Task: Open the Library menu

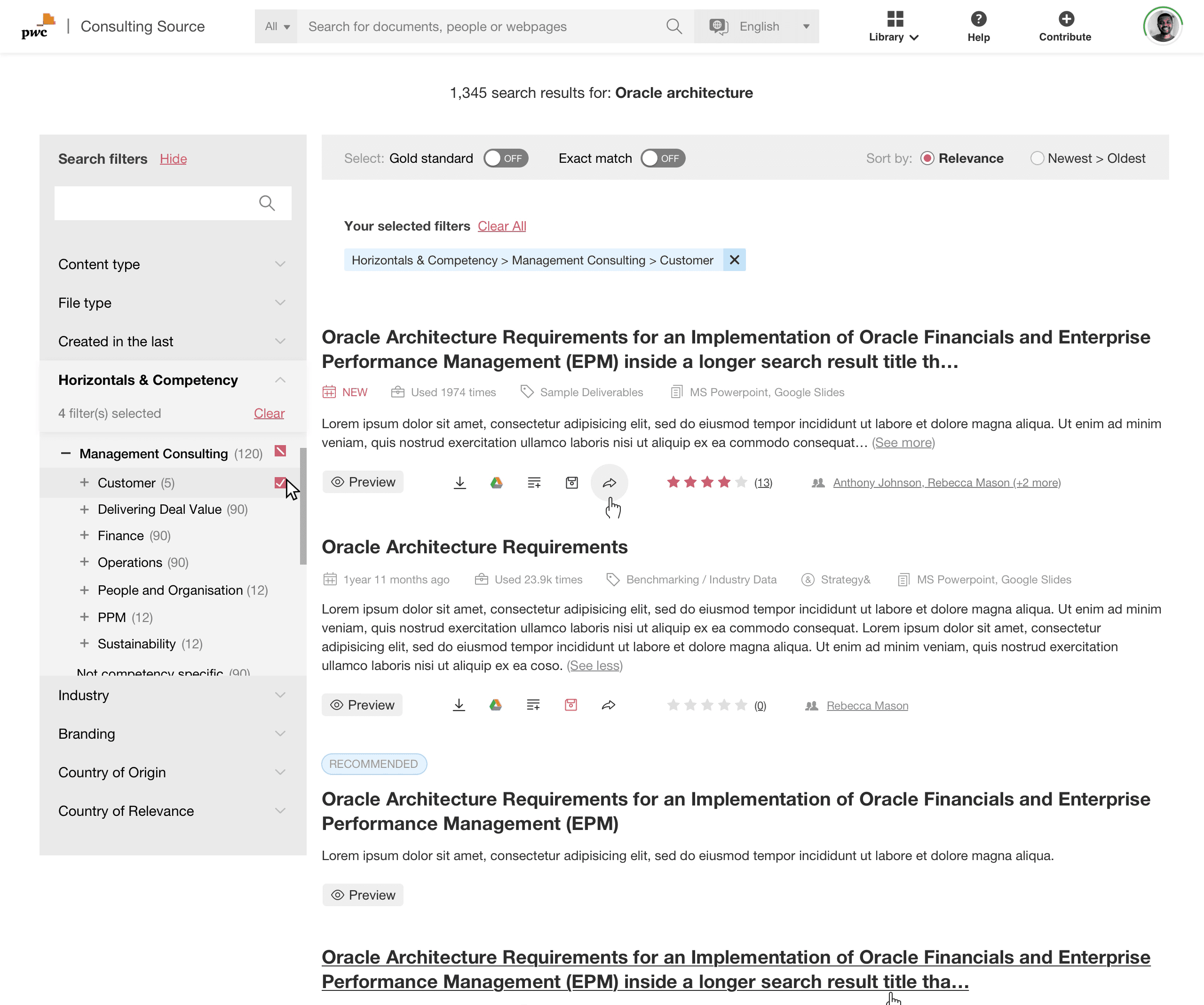Action: 893,26
